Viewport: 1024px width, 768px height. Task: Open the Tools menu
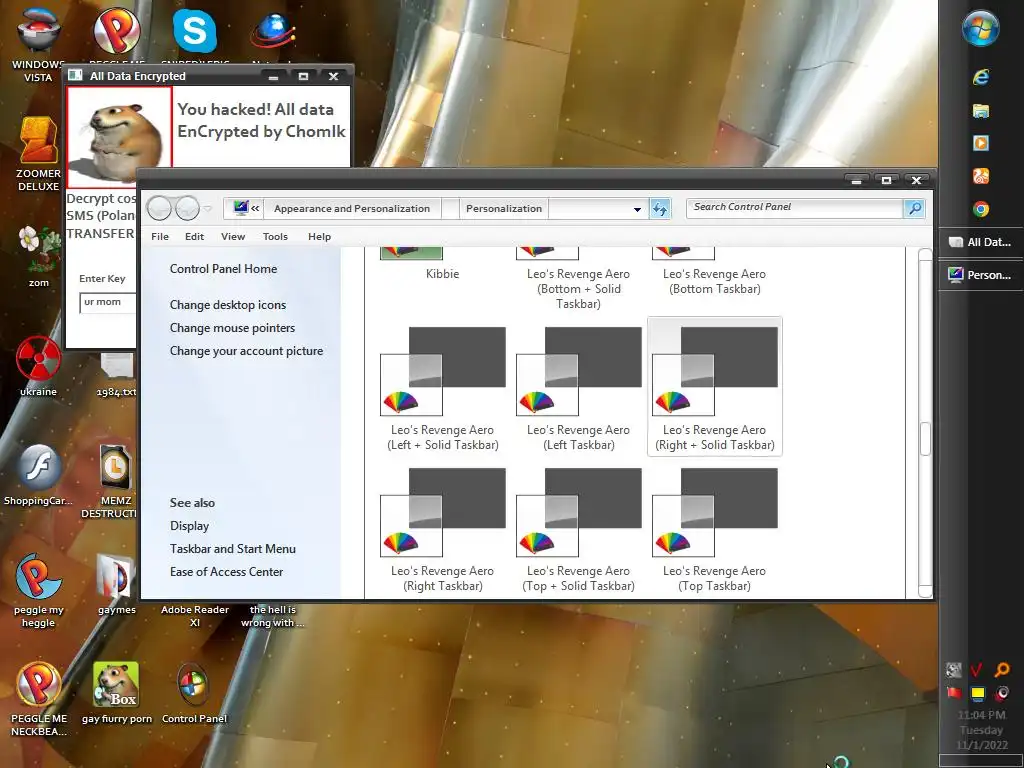[275, 236]
